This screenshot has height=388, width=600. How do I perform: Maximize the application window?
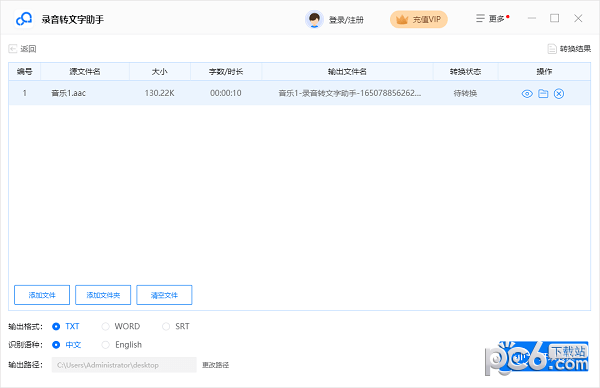[554, 18]
